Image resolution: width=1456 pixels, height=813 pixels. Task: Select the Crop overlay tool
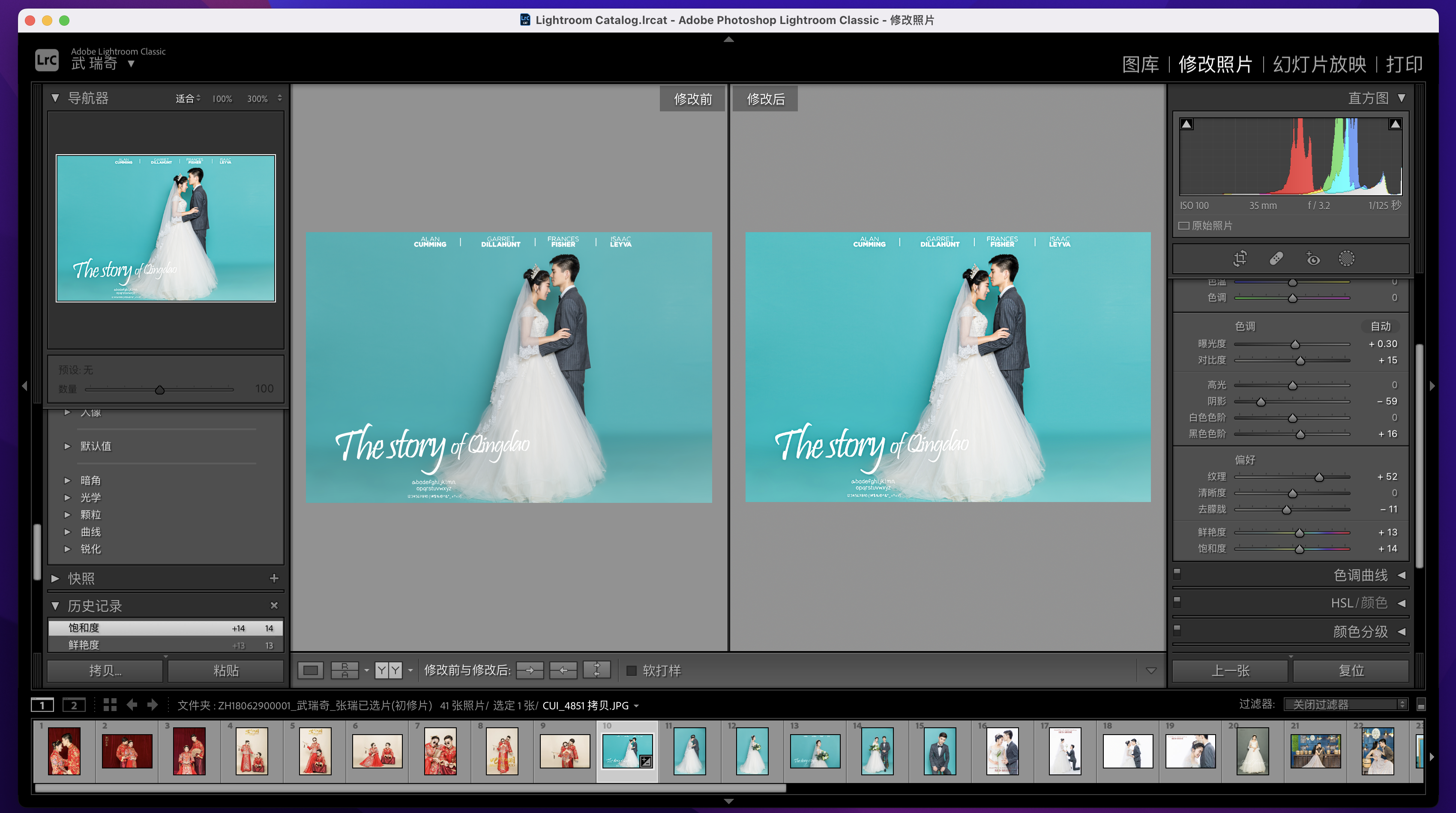(x=1240, y=259)
